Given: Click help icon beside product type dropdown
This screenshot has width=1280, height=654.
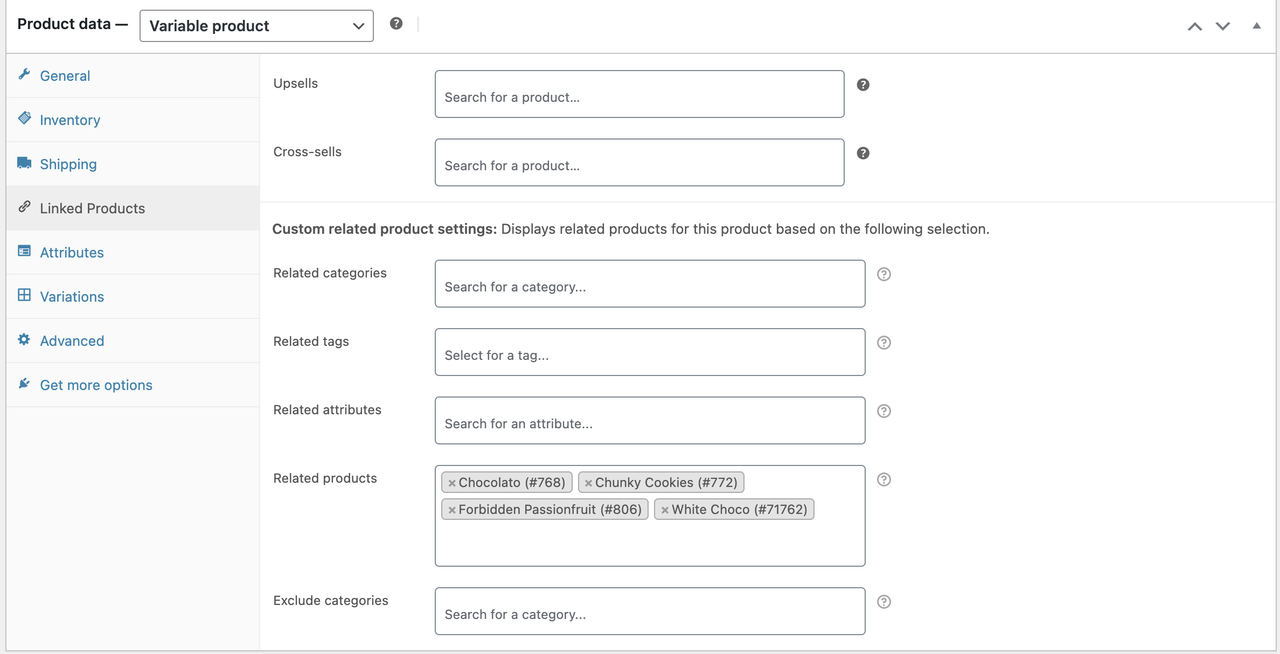Looking at the screenshot, I should (396, 24).
